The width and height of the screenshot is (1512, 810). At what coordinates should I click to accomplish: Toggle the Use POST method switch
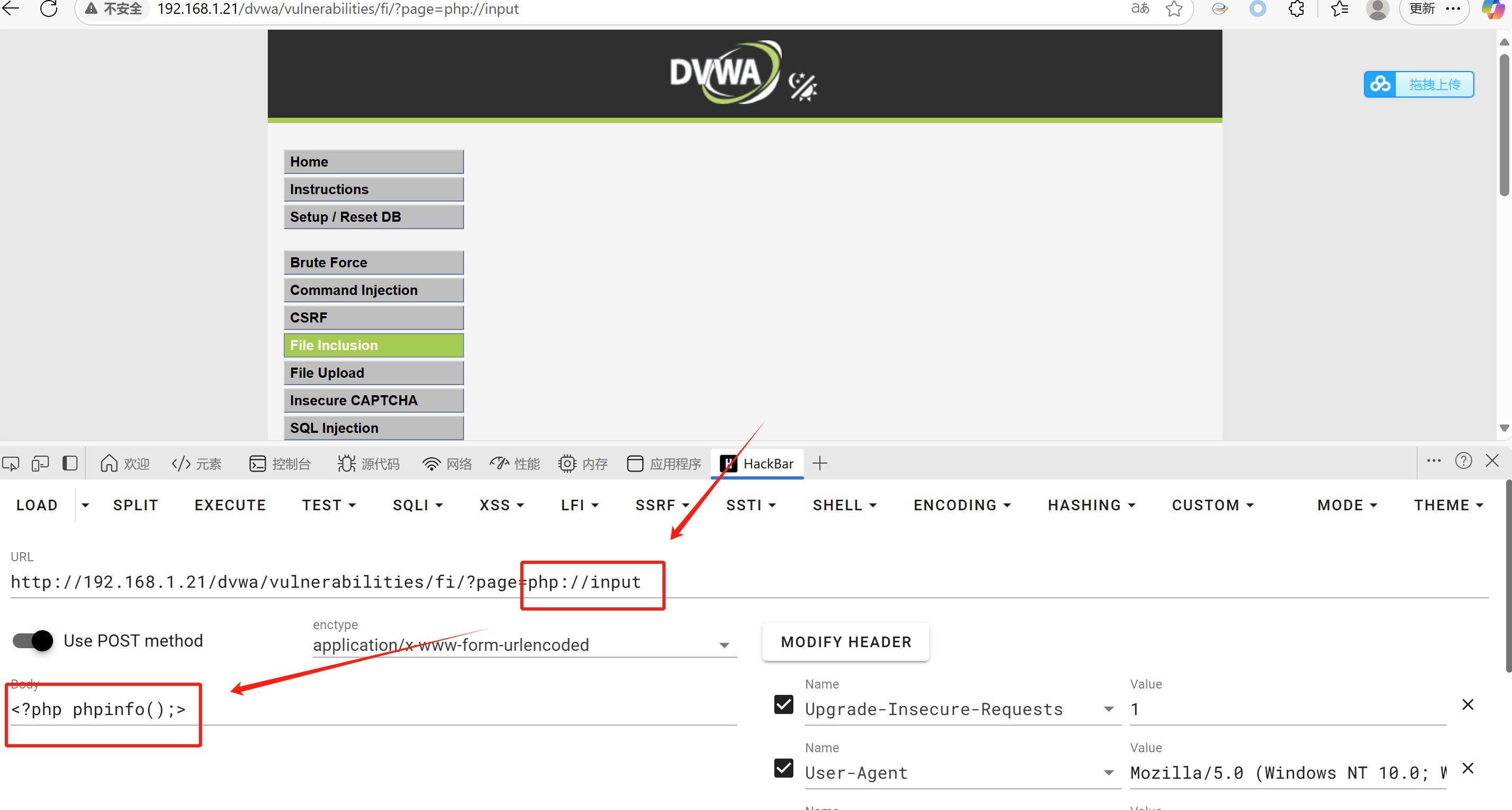[x=33, y=640]
